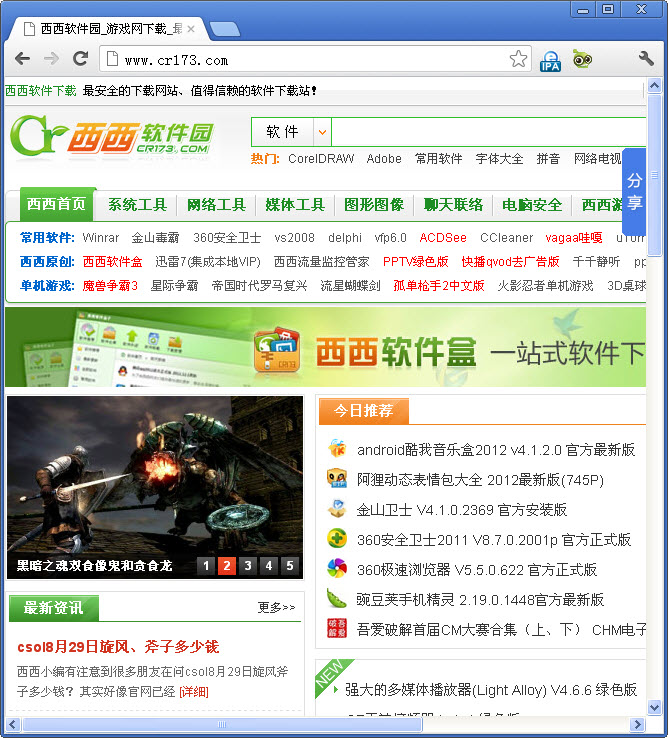Show slide 5 in the slideshow
The height and width of the screenshot is (738, 668).
tap(290, 566)
